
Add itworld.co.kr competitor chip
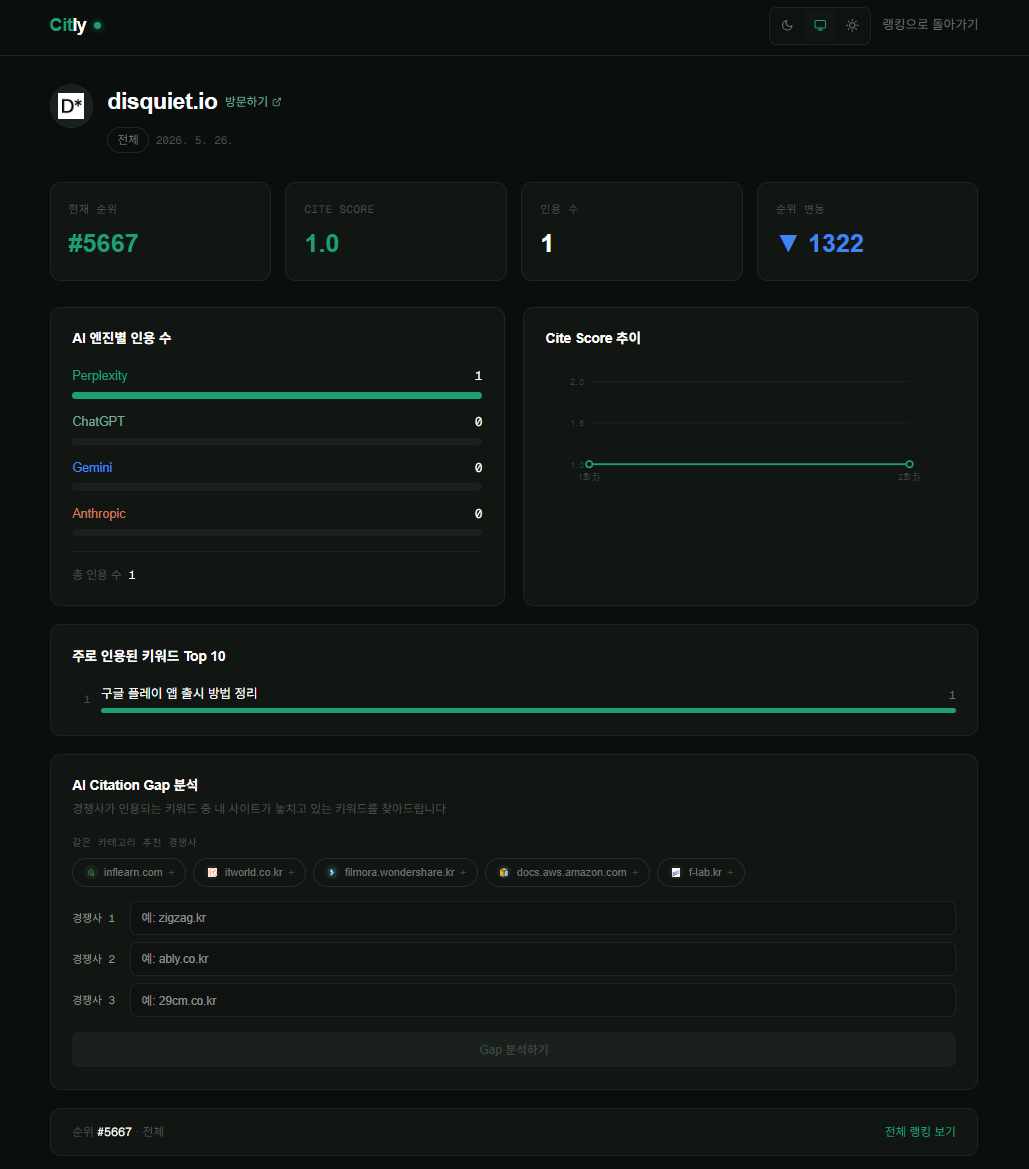pyautogui.click(x=249, y=872)
